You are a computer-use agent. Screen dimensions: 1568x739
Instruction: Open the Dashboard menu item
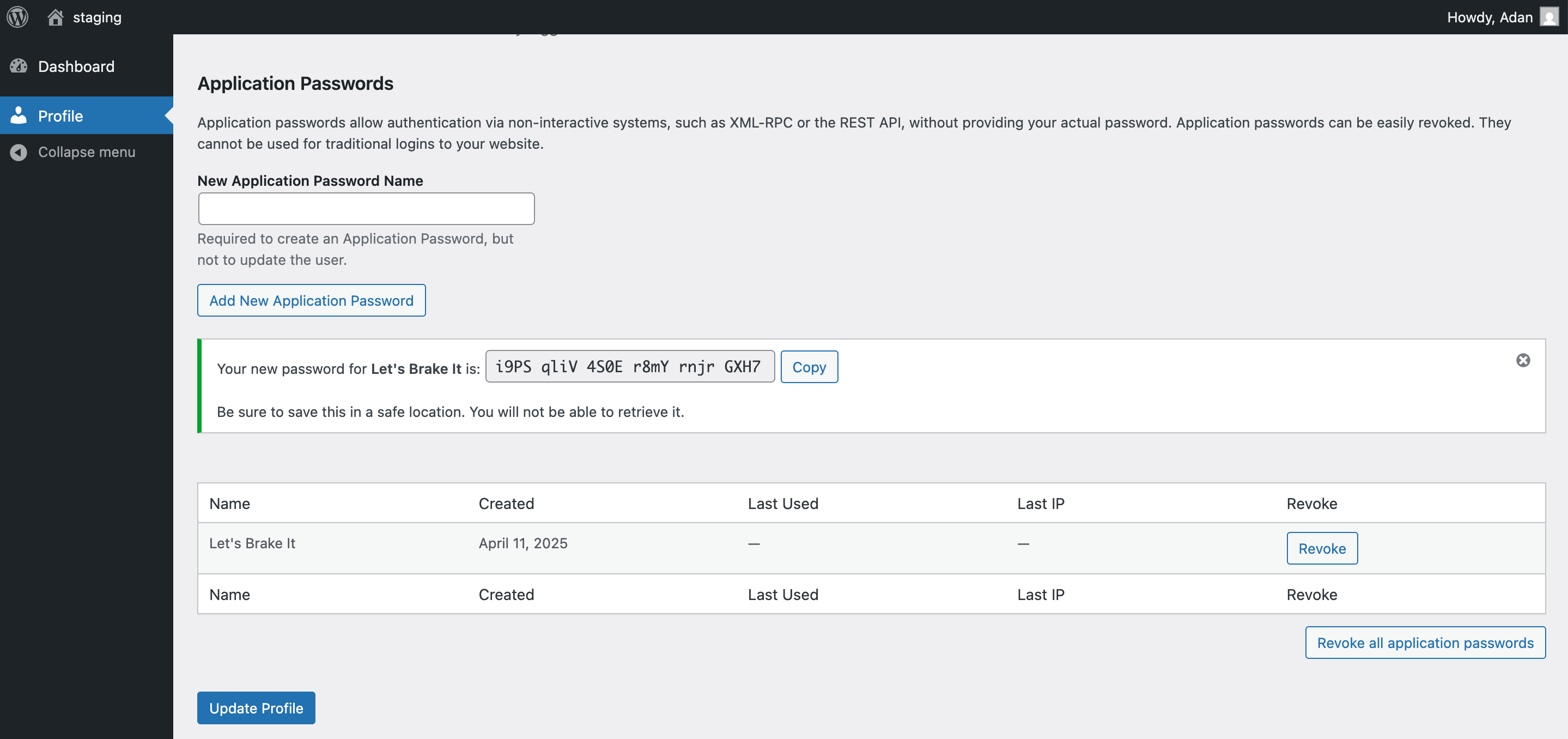(x=87, y=66)
